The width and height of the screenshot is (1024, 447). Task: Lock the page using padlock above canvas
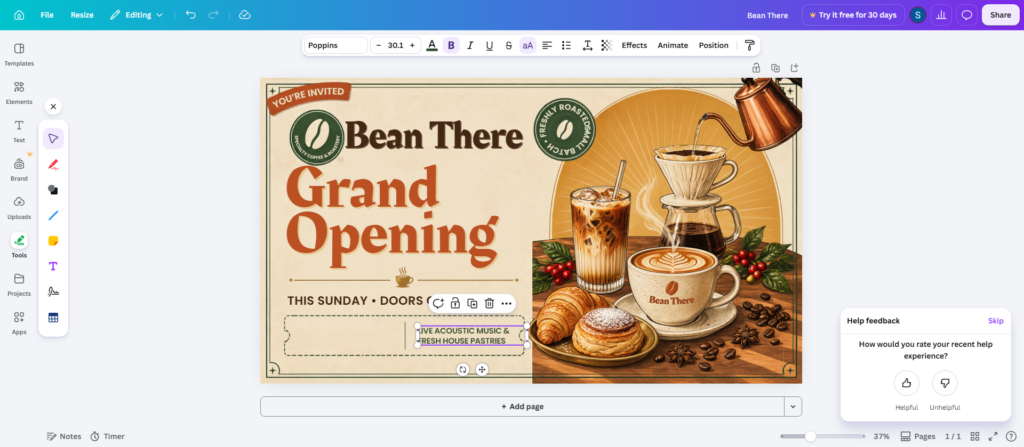[x=756, y=67]
